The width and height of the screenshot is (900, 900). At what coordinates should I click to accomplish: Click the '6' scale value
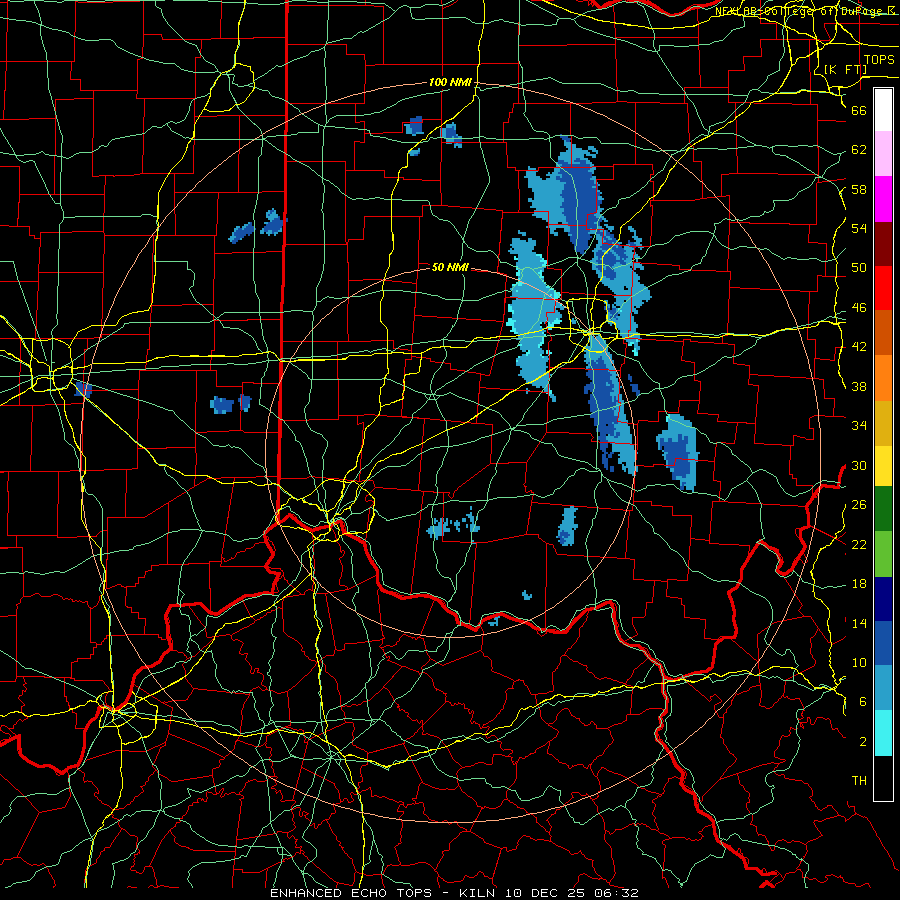[x=863, y=702]
